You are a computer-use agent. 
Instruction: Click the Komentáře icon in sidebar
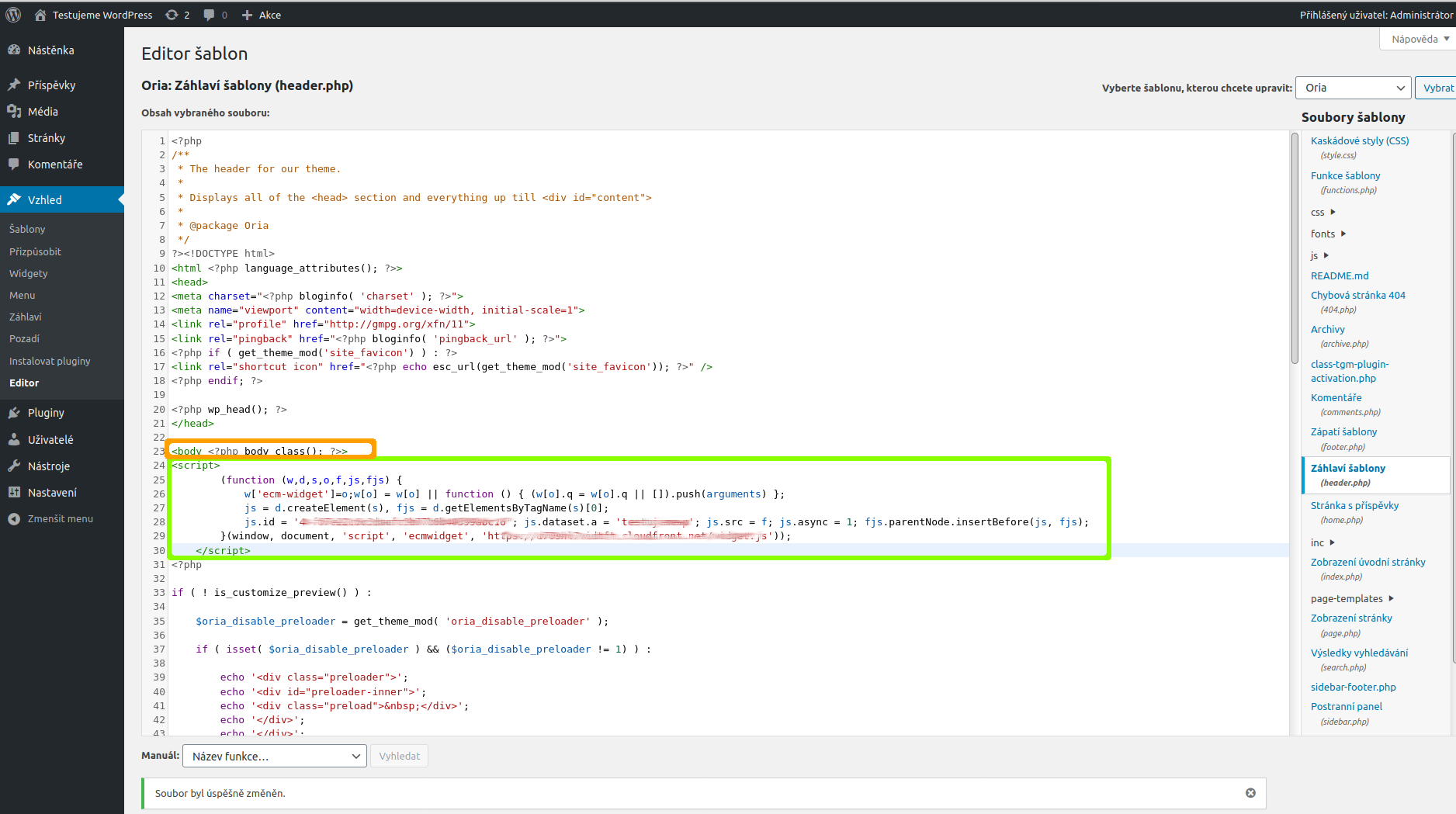click(x=14, y=164)
